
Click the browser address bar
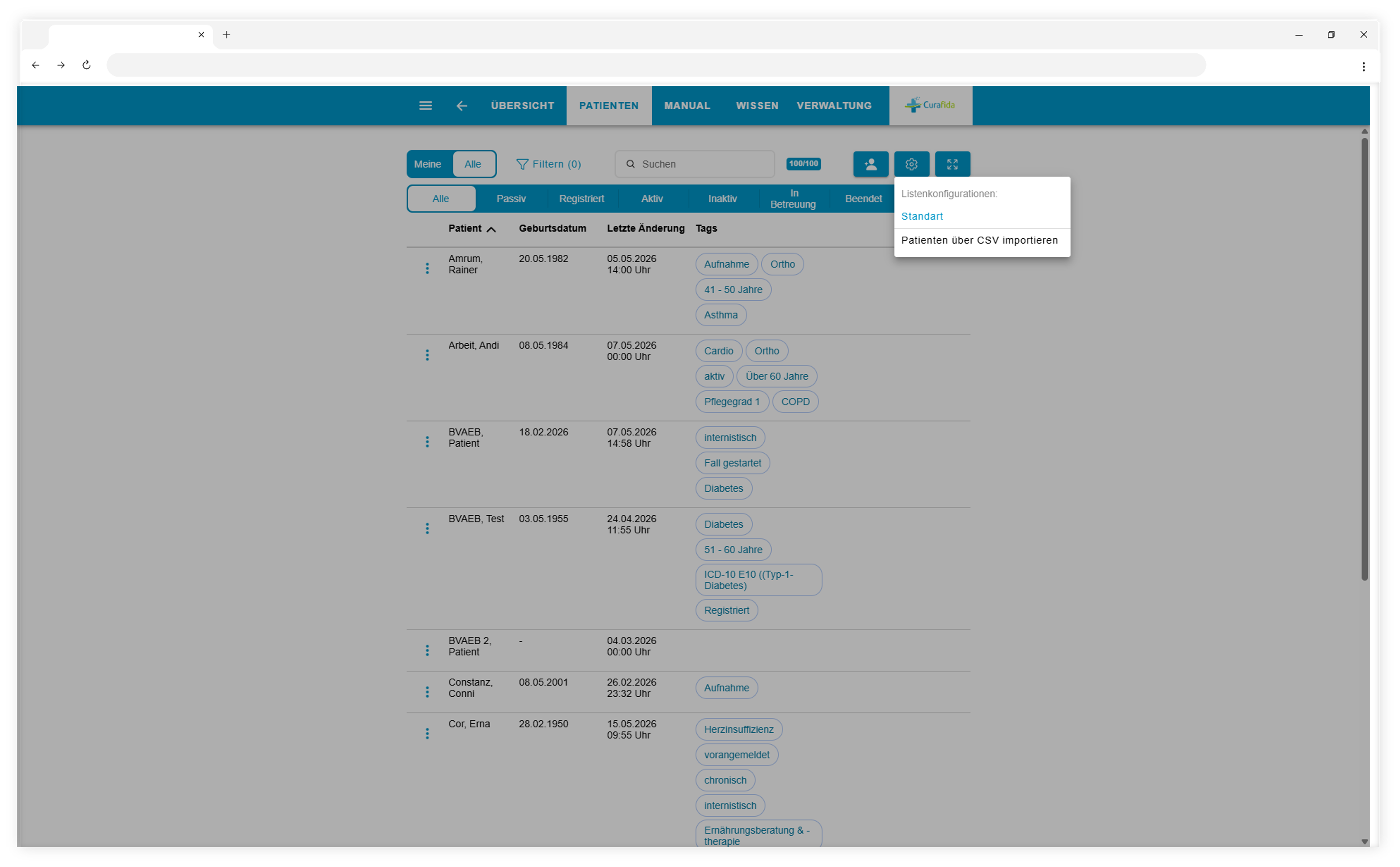tap(656, 65)
